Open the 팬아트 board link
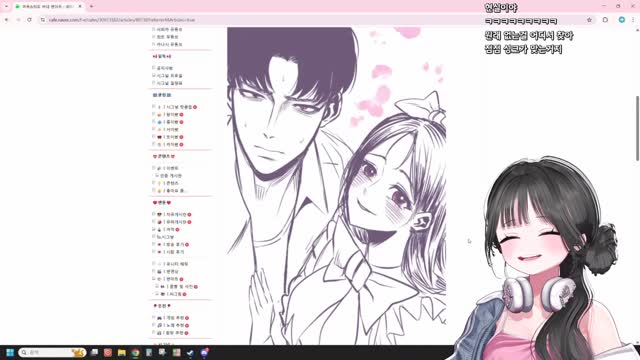The image size is (640, 360). [x=171, y=279]
